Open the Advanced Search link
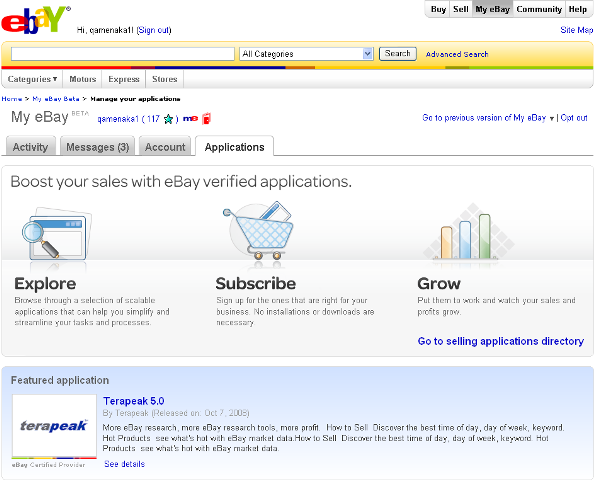 (x=457, y=54)
